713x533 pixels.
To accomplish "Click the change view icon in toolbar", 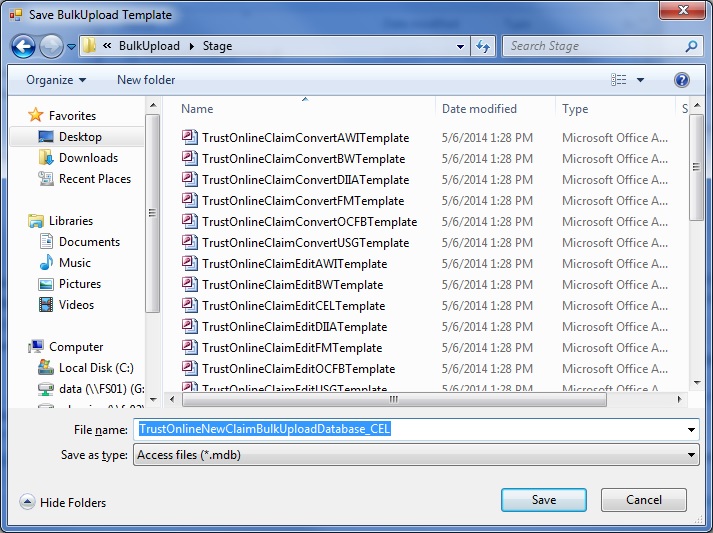I will click(619, 80).
